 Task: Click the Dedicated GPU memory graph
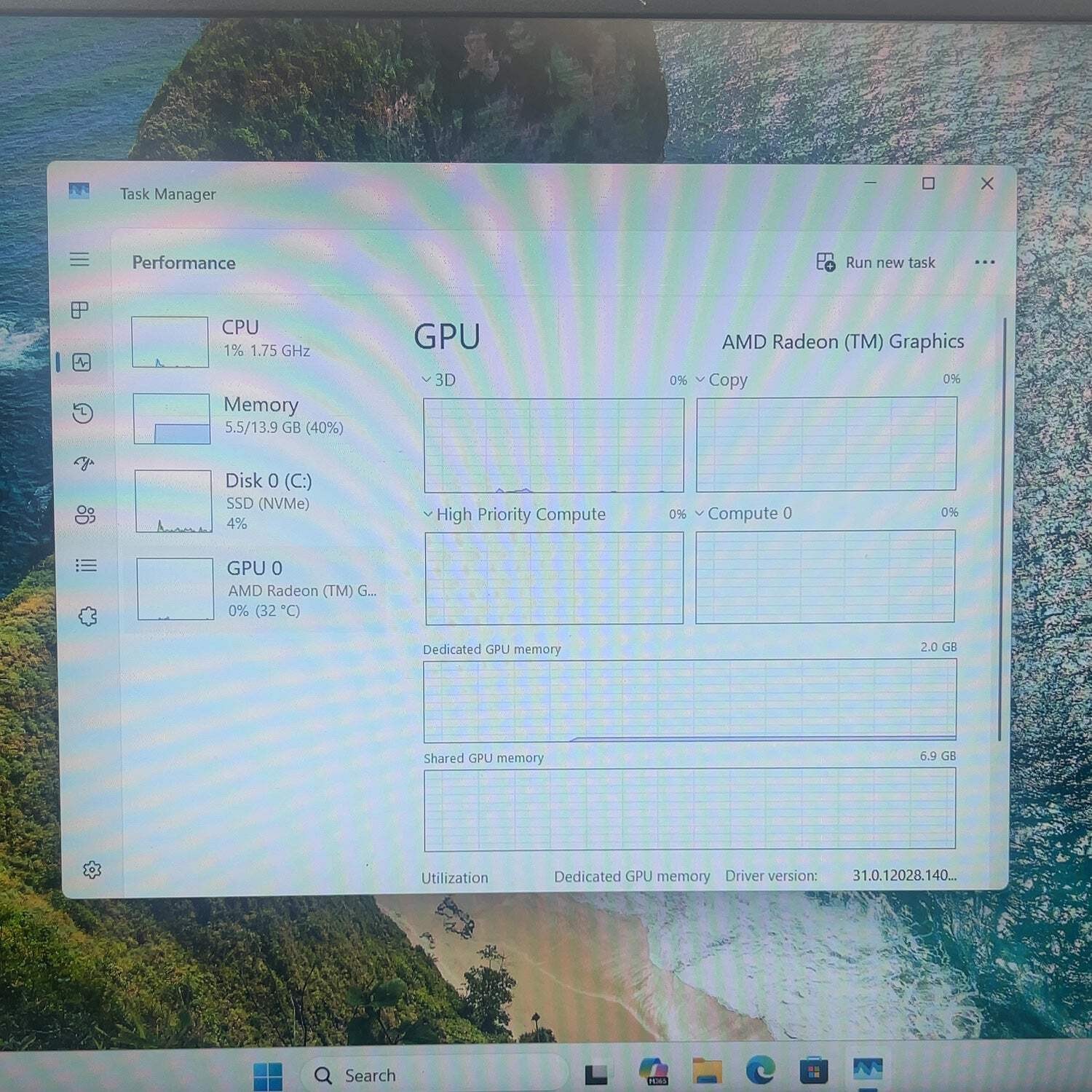690,700
